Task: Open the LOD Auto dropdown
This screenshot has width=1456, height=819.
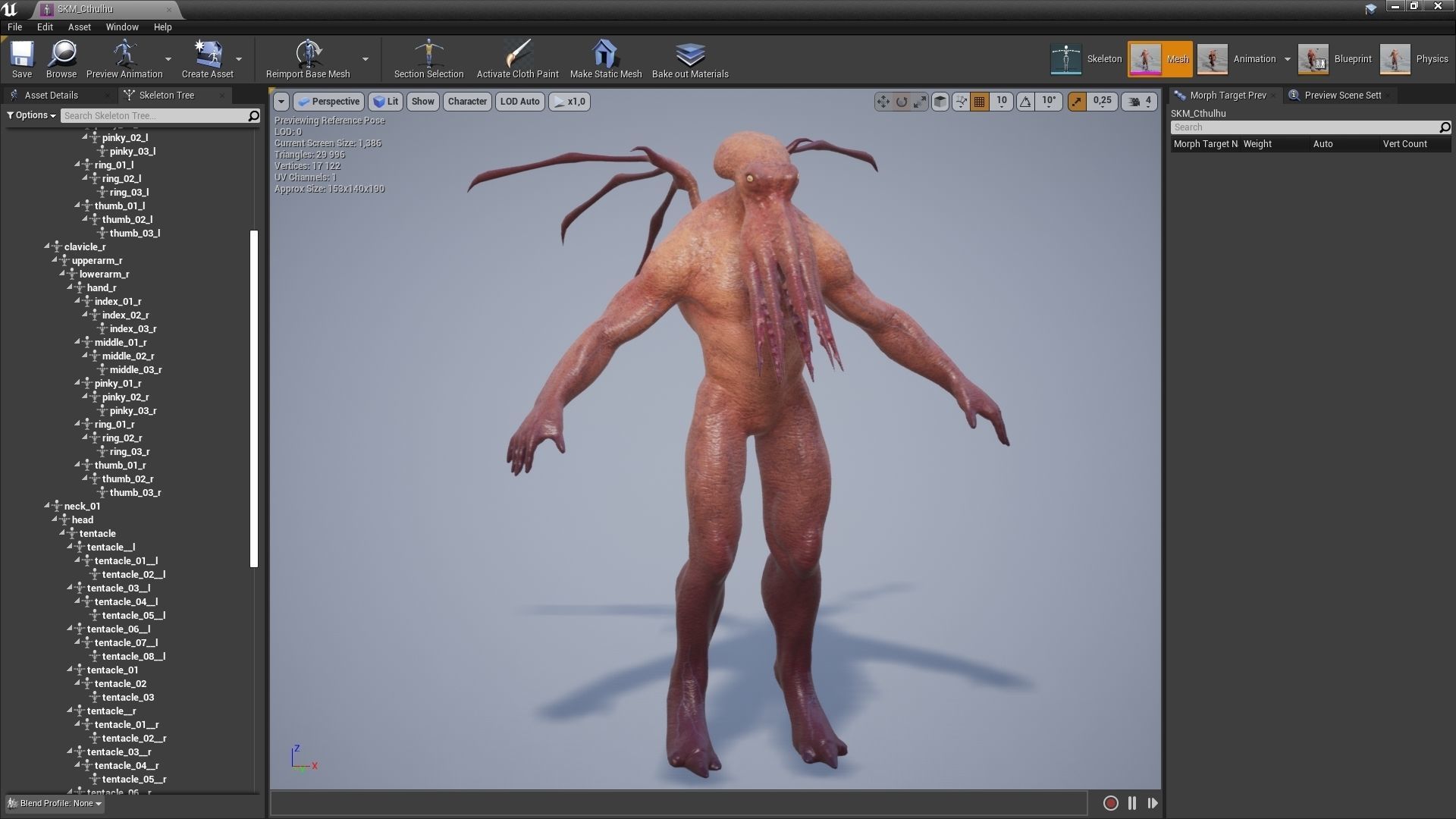Action: (x=519, y=102)
